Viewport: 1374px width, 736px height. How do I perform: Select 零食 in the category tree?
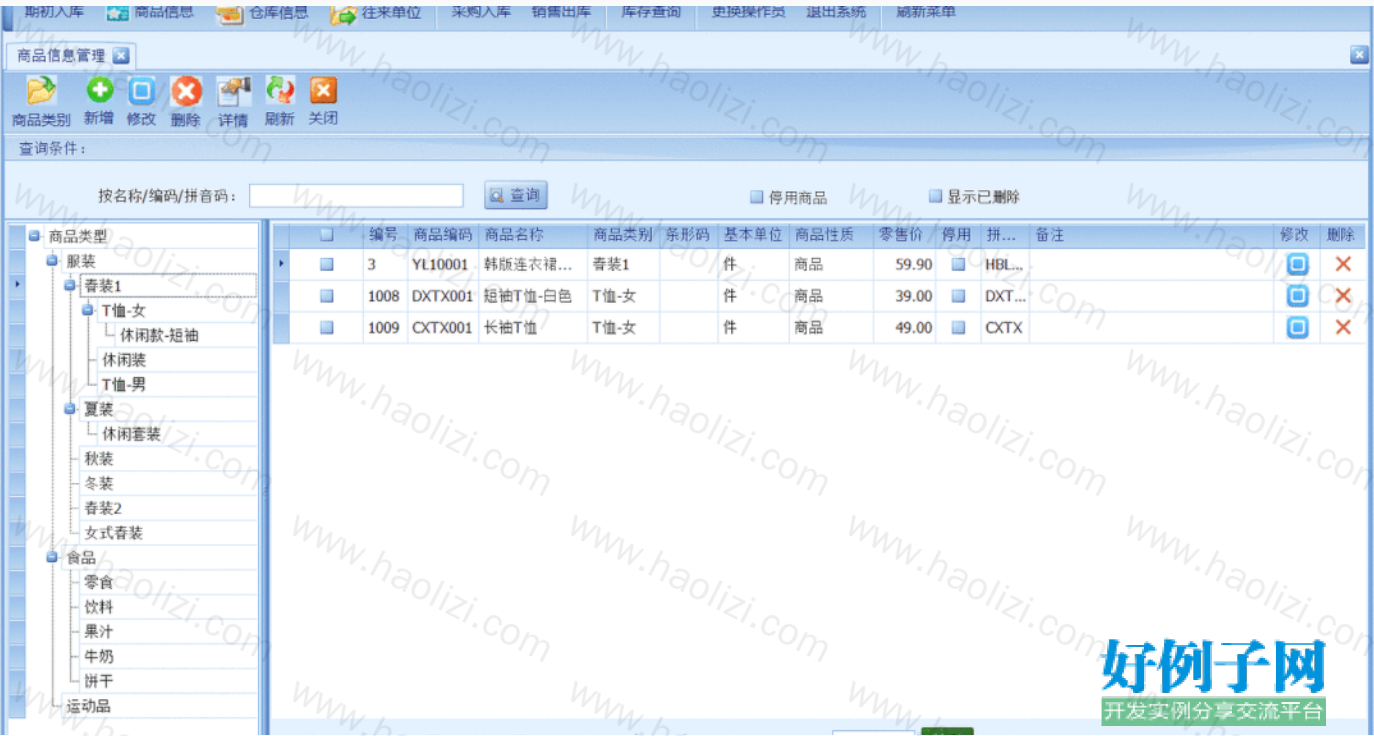tap(99, 582)
